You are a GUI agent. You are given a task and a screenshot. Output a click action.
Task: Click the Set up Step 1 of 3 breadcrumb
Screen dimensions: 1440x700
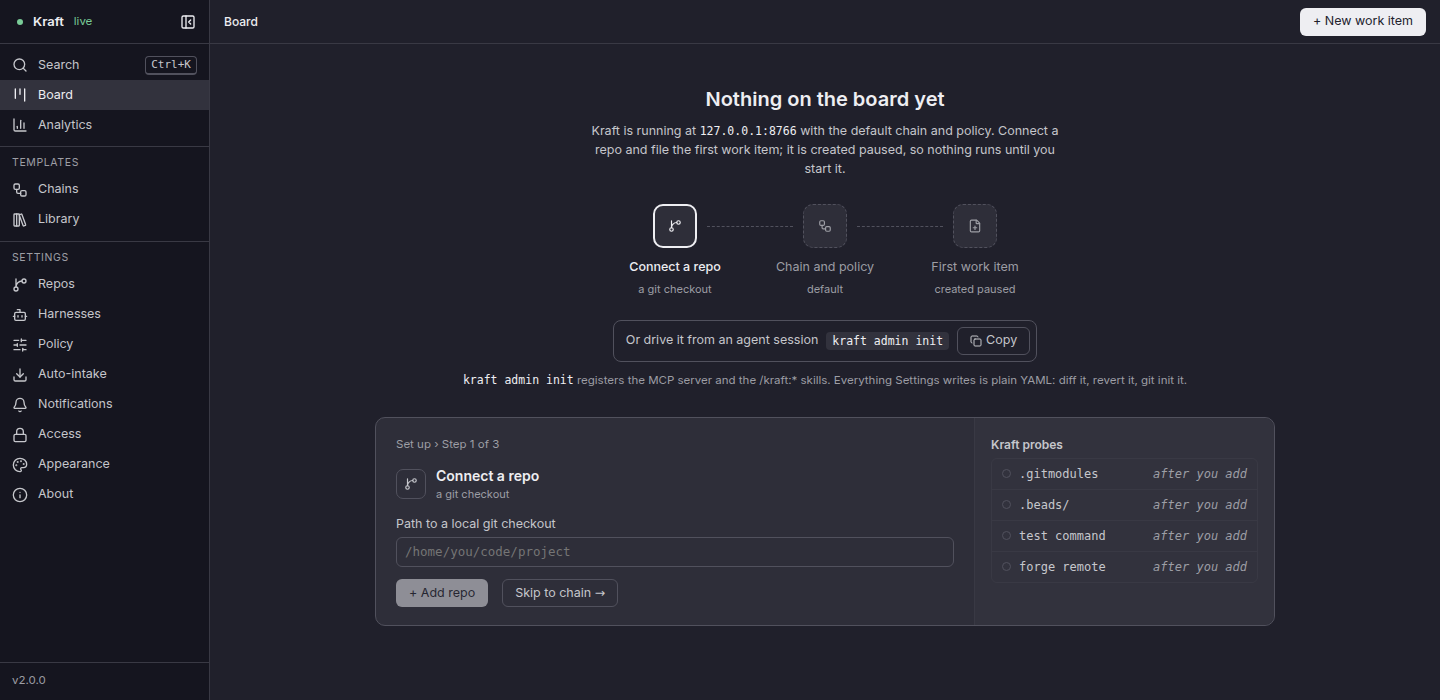pos(447,444)
